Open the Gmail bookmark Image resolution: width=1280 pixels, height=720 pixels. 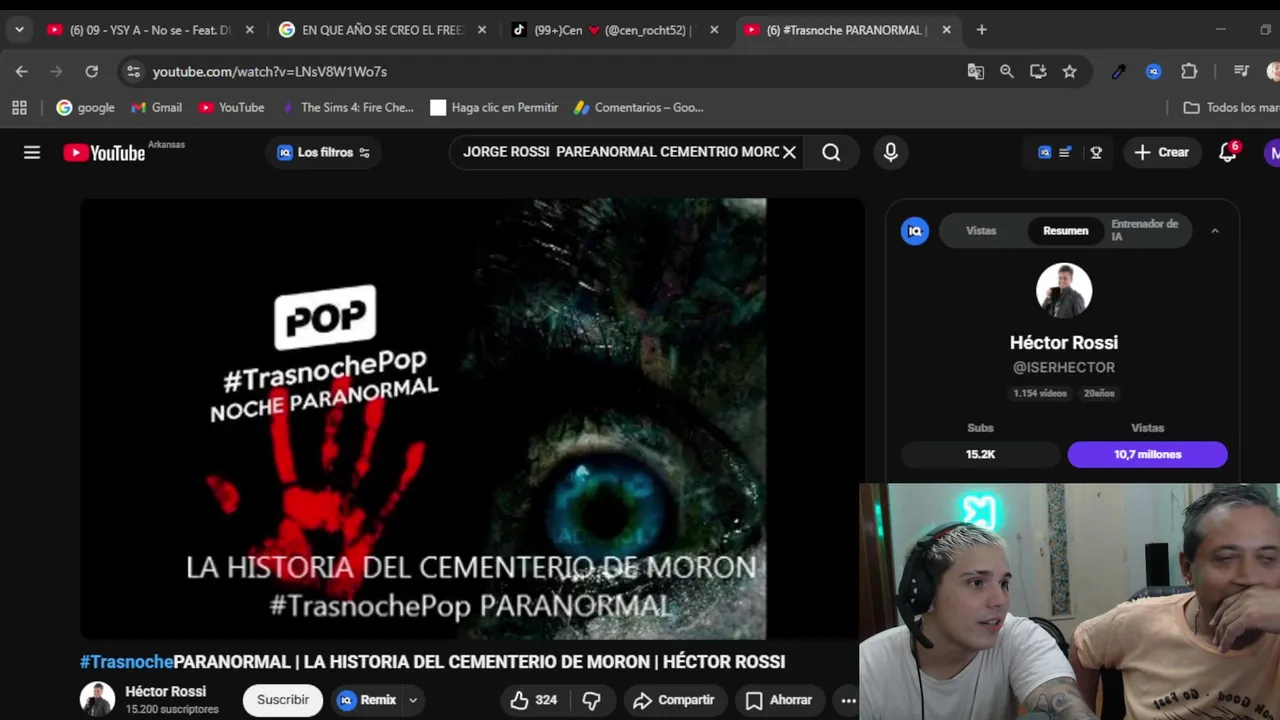[x=156, y=107]
